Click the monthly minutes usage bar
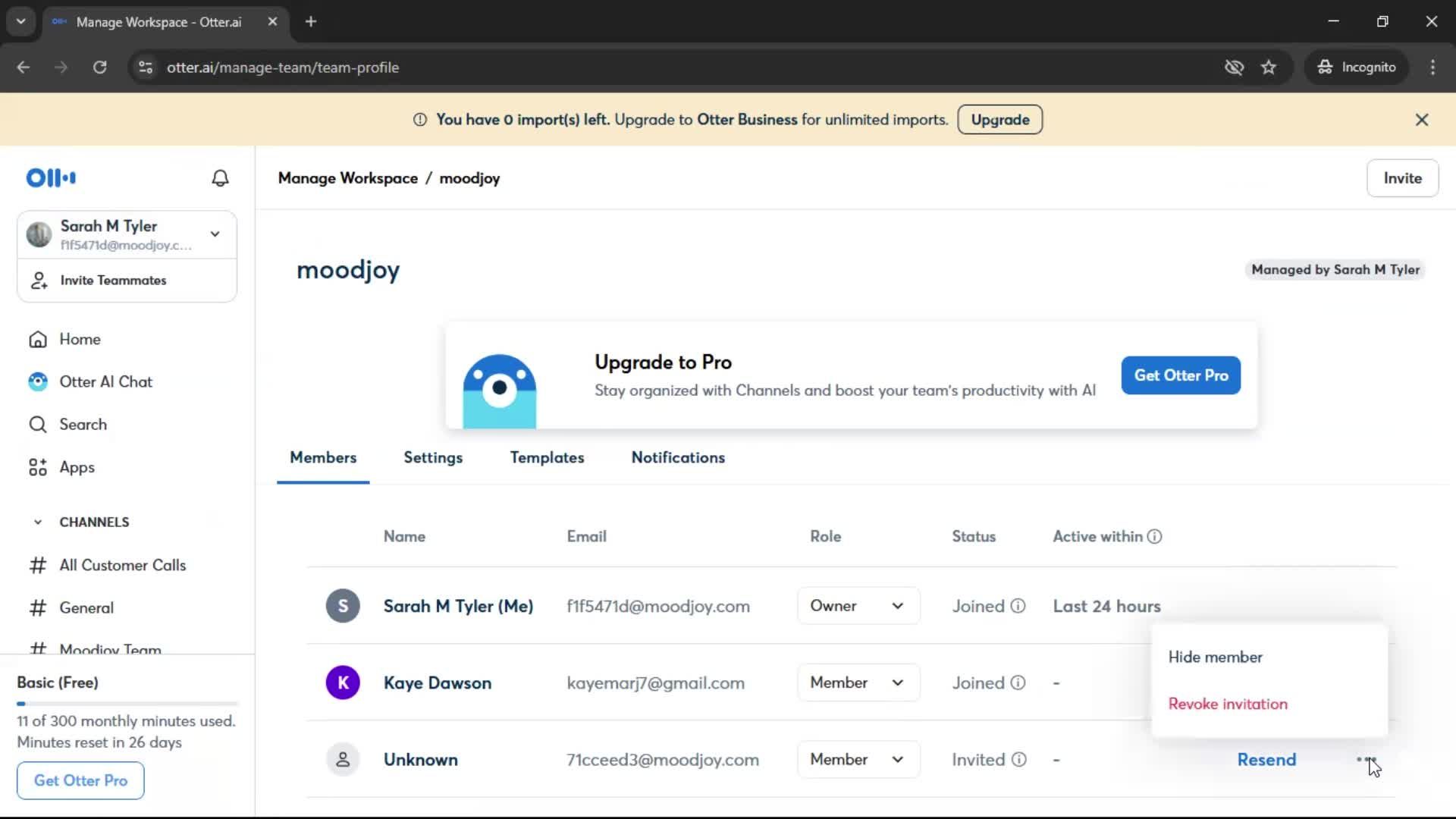Screen dimensions: 1456x819 click(x=127, y=704)
